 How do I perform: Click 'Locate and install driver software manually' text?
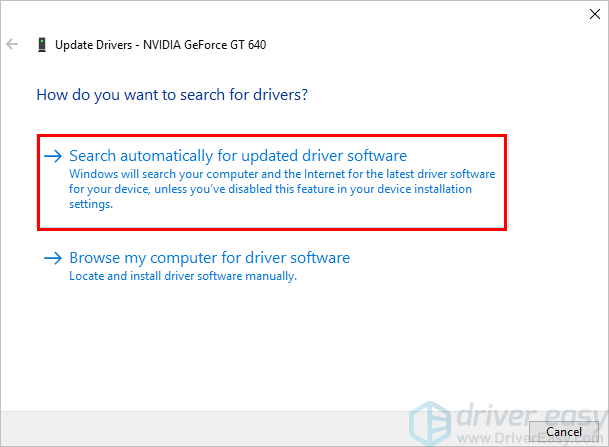[183, 276]
